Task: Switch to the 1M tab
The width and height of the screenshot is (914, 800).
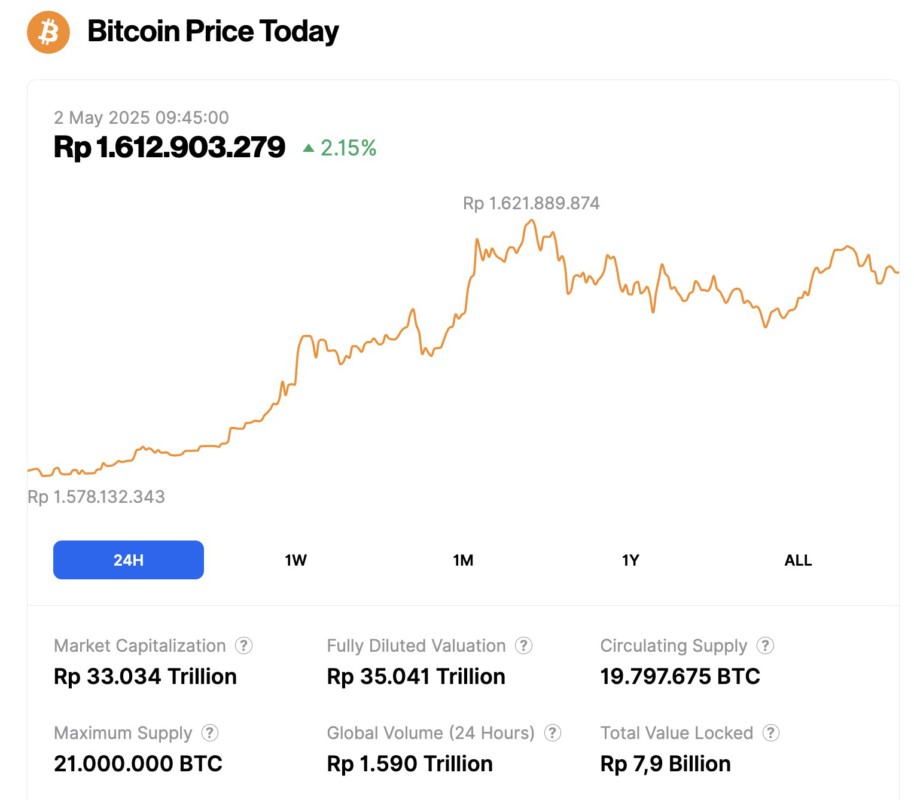Action: (x=462, y=560)
